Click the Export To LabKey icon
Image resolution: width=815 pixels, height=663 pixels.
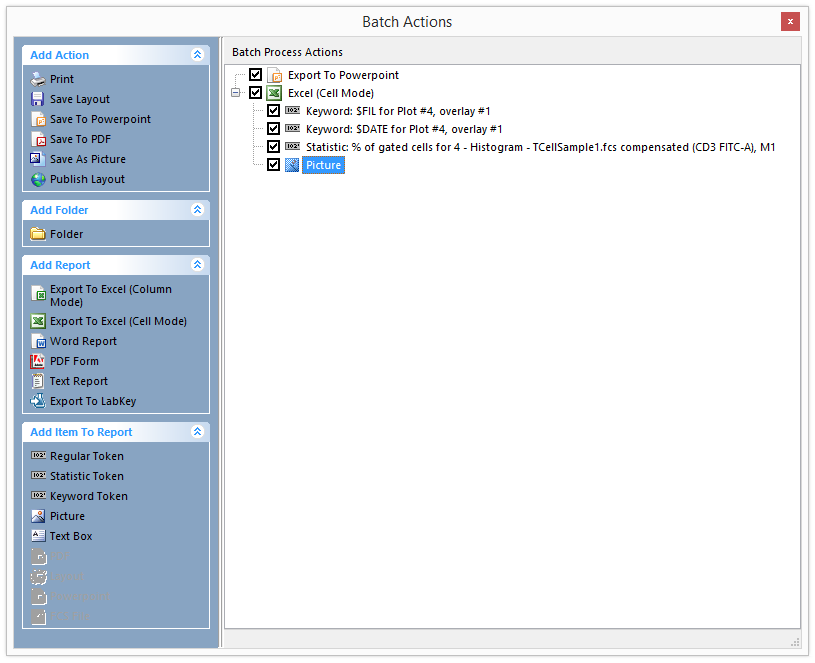pos(38,401)
